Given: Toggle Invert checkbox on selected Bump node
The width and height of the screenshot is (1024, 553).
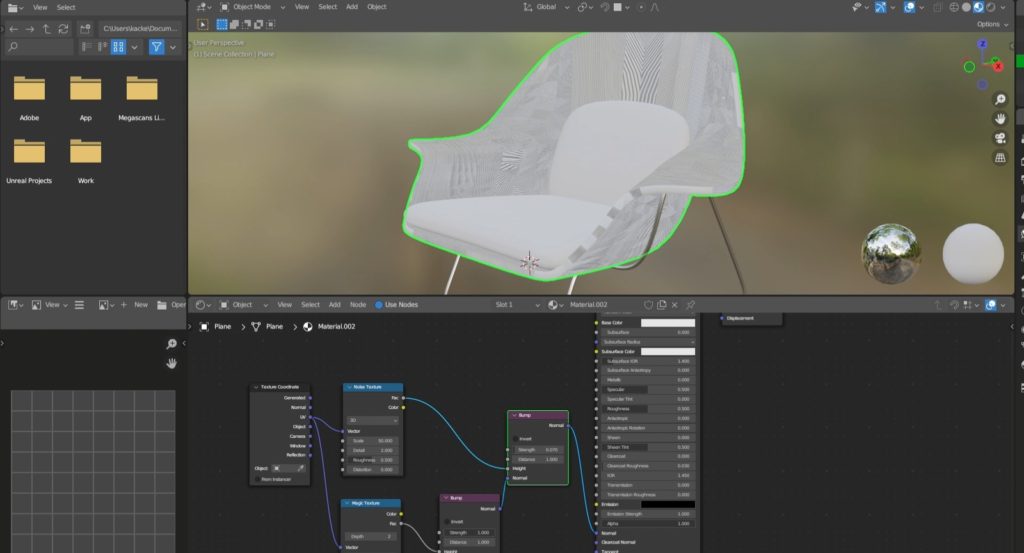Looking at the screenshot, I should (x=517, y=438).
